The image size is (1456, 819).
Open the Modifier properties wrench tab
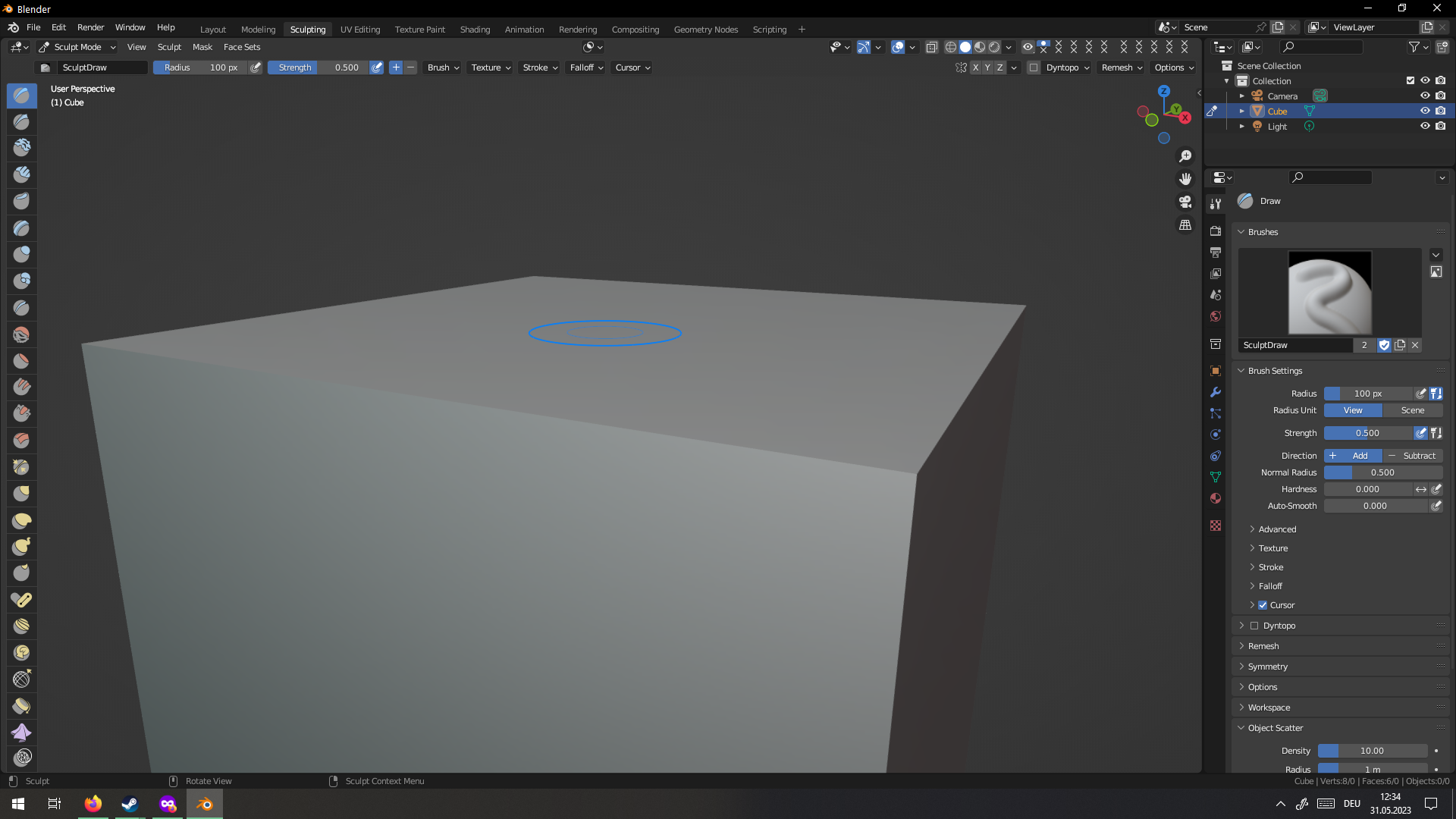(x=1216, y=392)
